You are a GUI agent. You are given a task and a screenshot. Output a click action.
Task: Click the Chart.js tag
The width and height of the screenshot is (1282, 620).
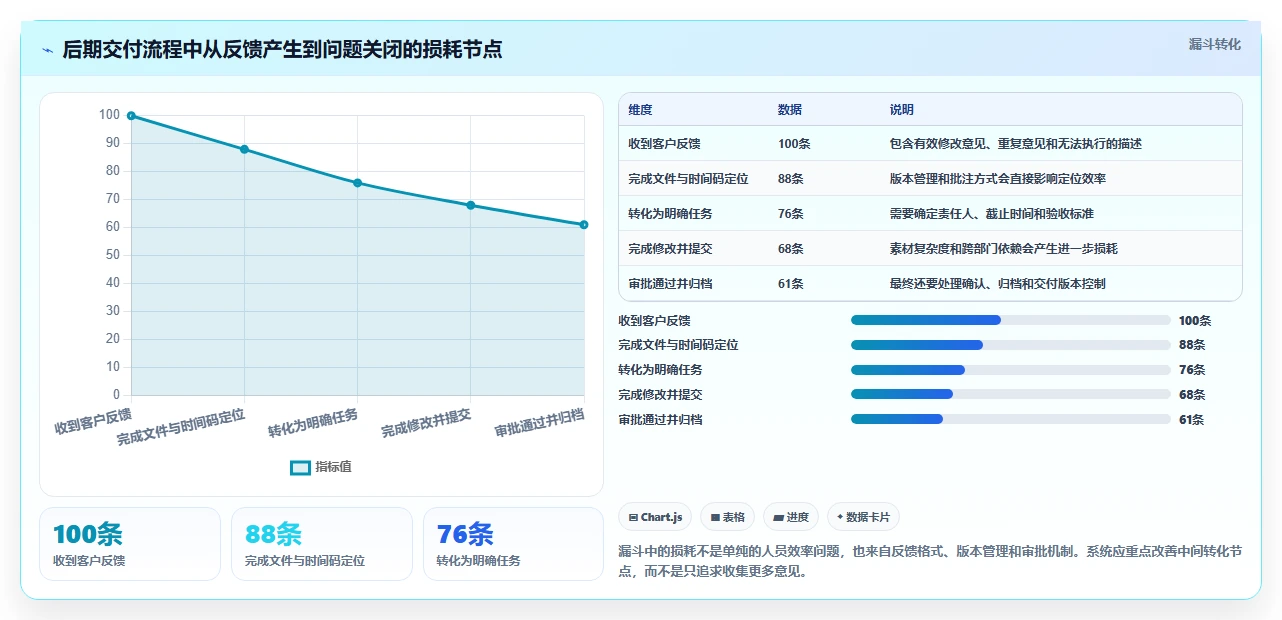click(655, 517)
